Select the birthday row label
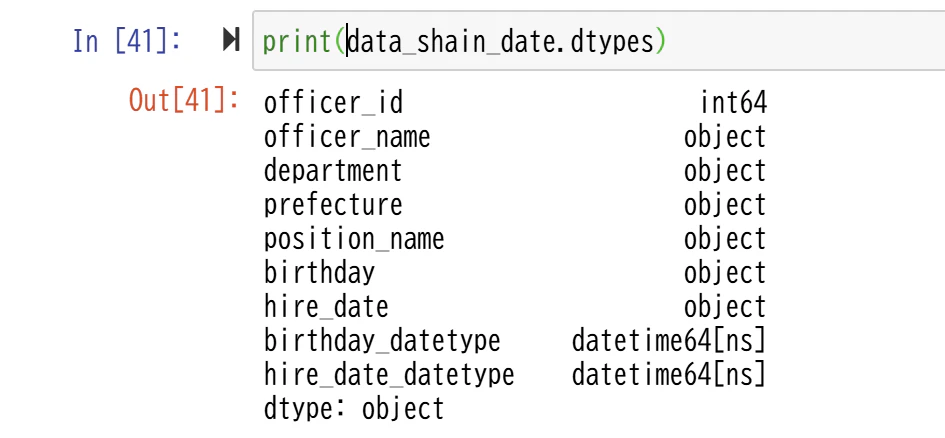Image resolution: width=945 pixels, height=438 pixels. point(319,273)
